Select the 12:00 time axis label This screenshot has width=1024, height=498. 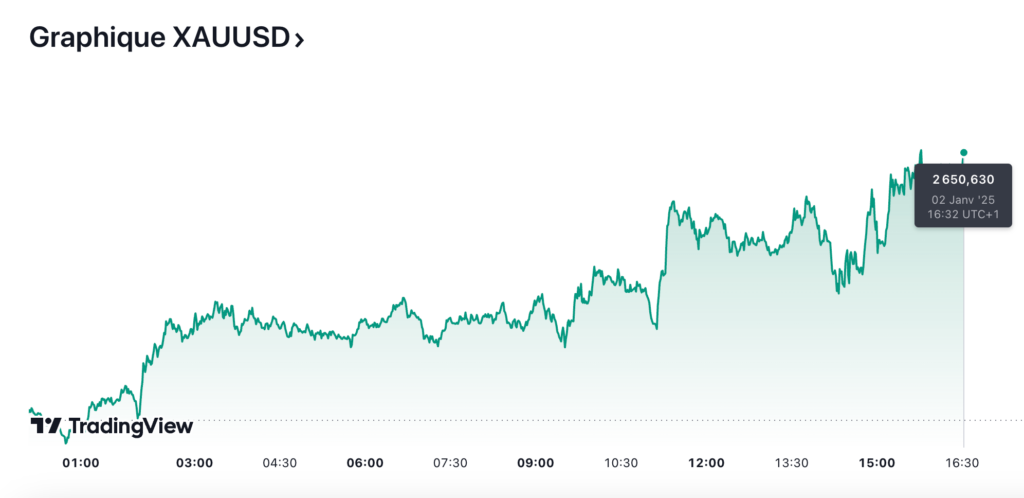coord(707,463)
